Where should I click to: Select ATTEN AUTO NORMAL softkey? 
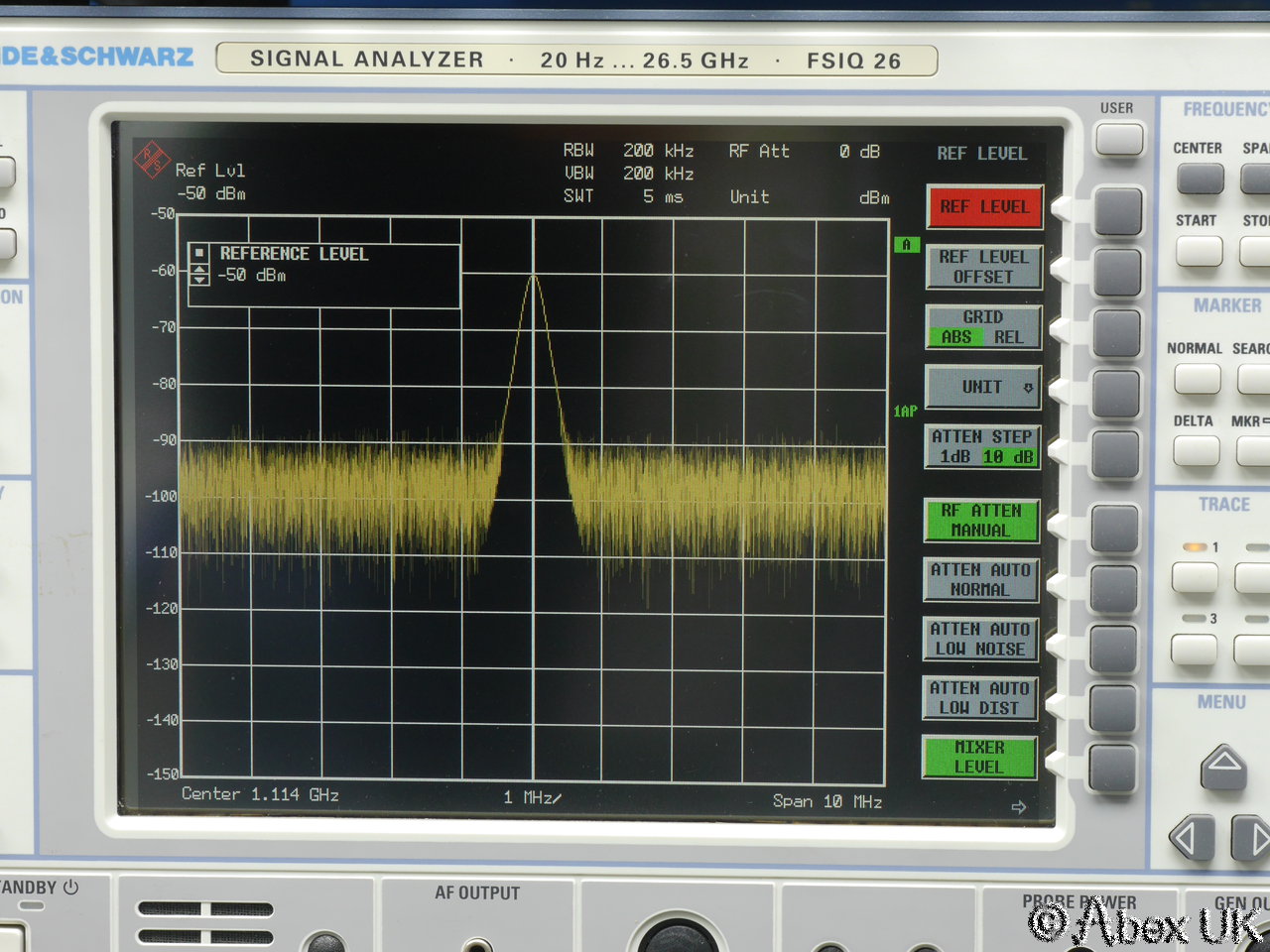981,579
